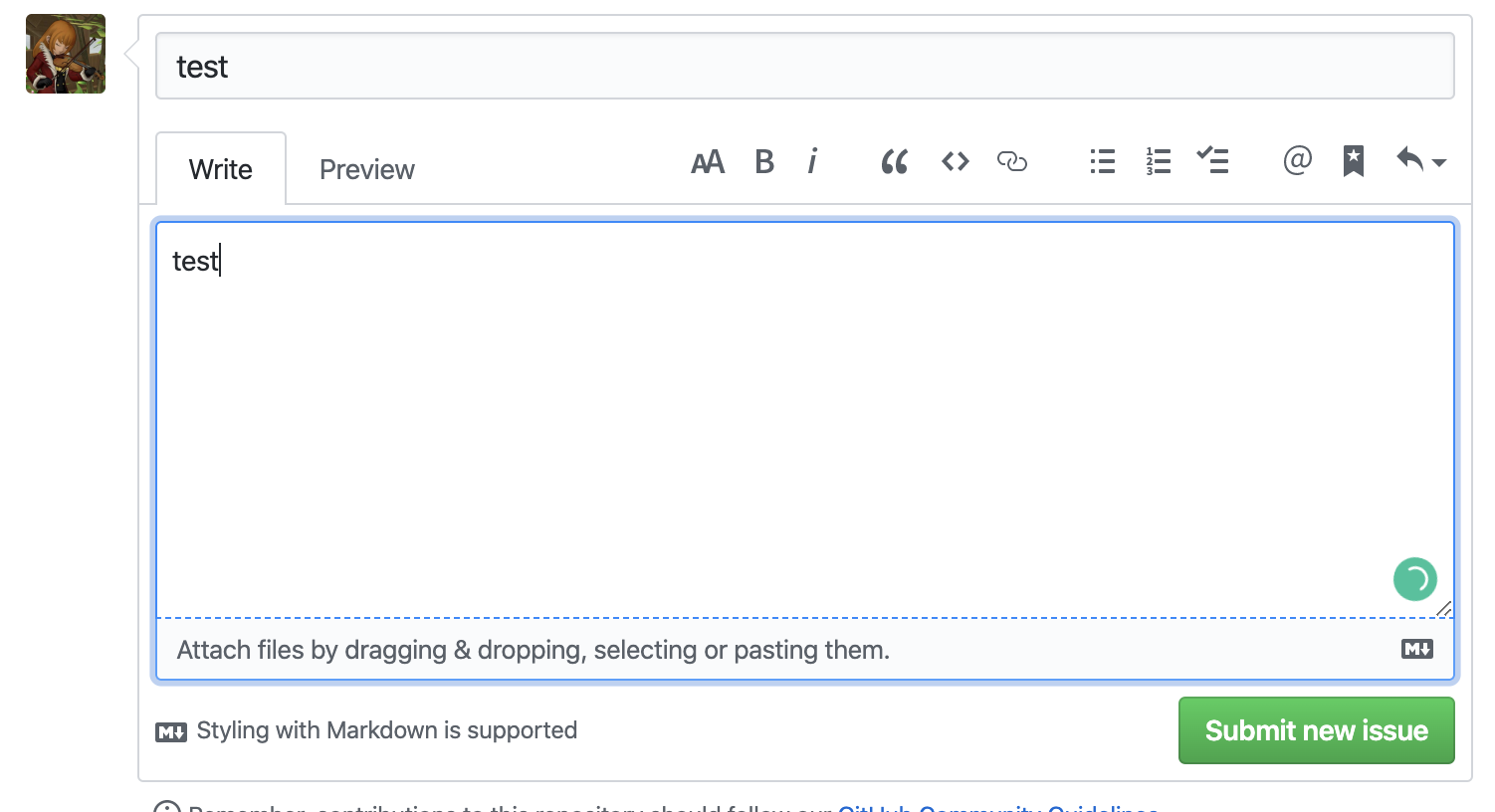
Task: Add a task list
Action: tap(1213, 161)
